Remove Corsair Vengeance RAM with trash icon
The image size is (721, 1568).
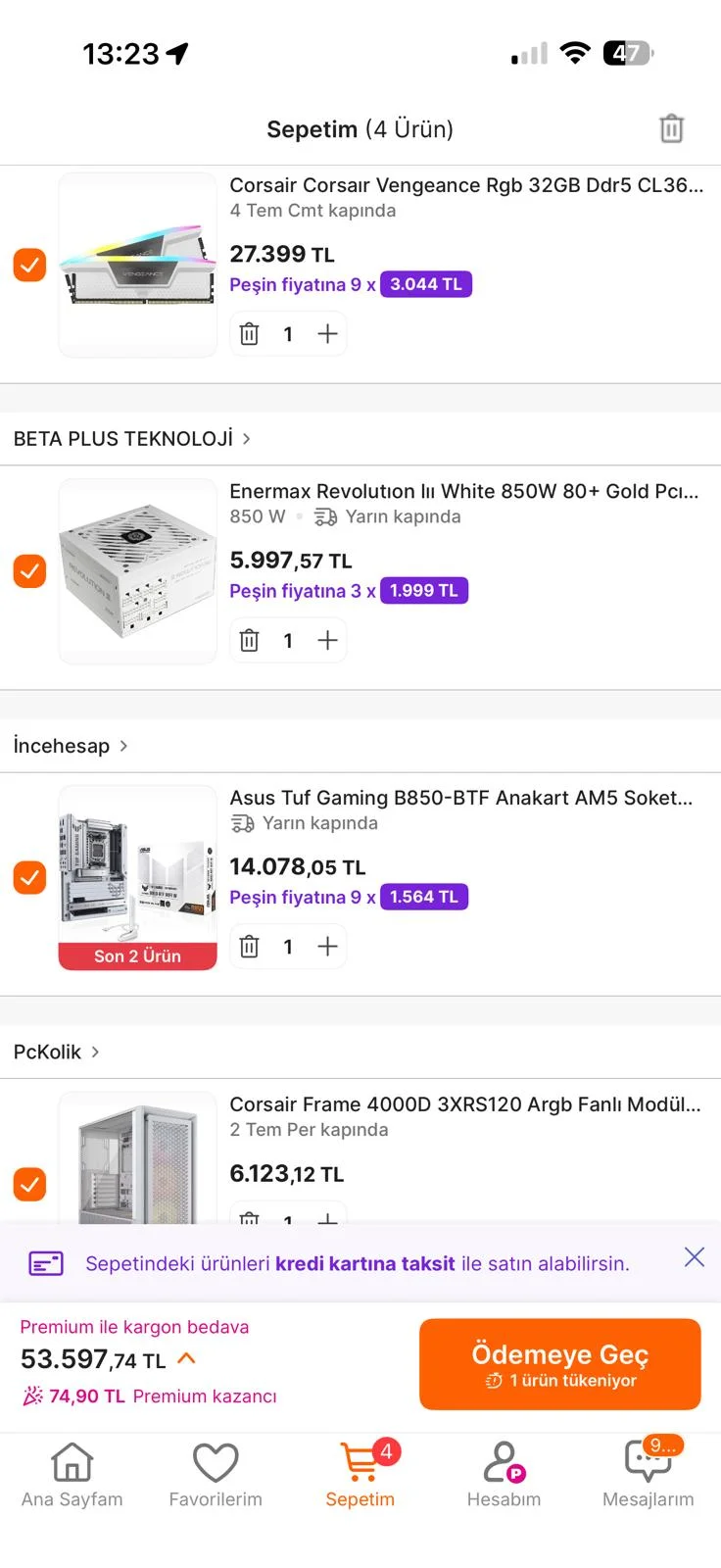coord(250,334)
